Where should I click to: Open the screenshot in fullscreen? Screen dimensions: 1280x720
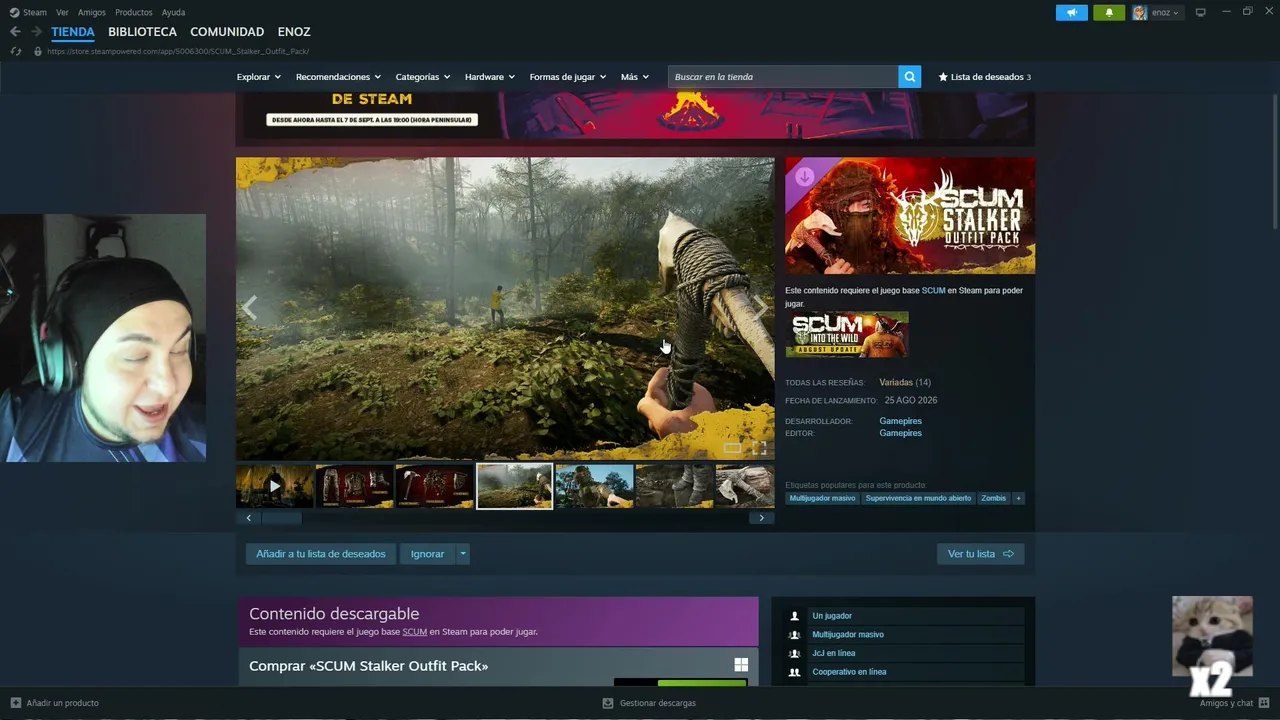(759, 448)
